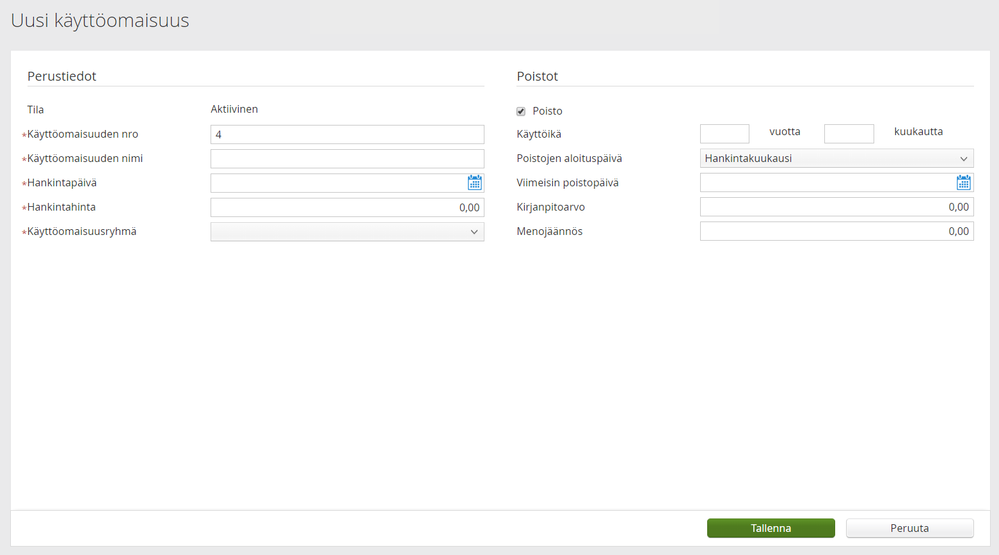Toggle the Poisto checkbox
999x555 pixels.
tap(521, 111)
